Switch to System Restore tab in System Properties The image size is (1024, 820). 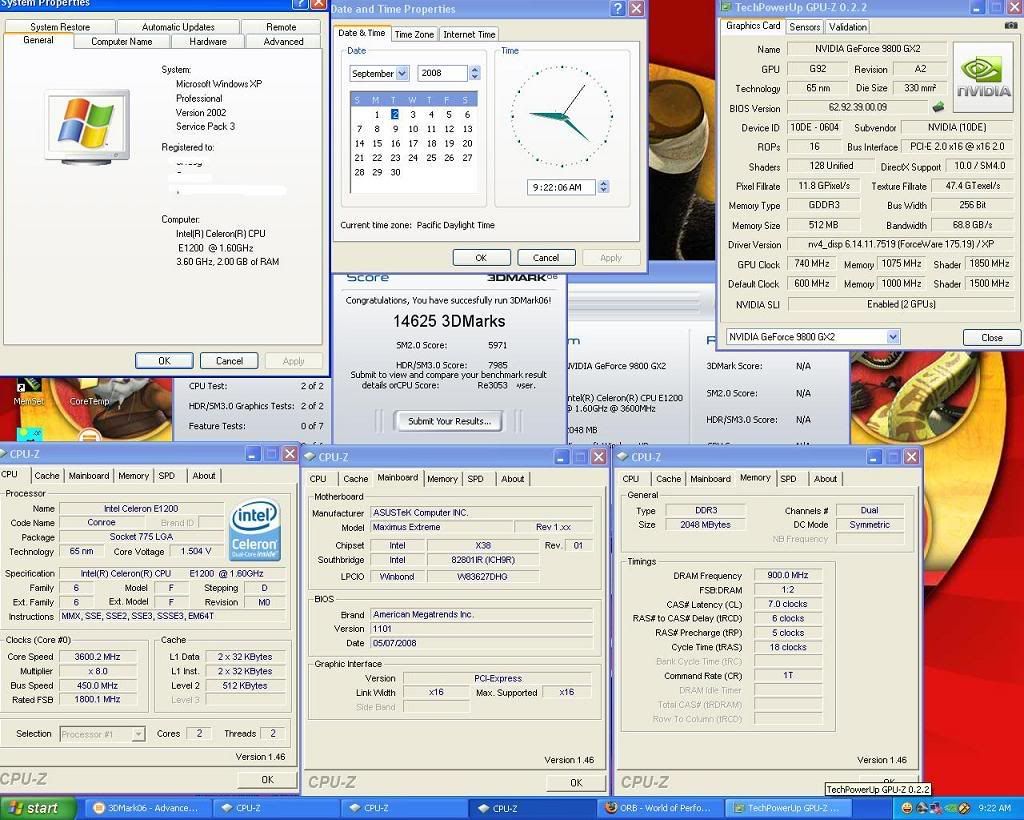60,27
